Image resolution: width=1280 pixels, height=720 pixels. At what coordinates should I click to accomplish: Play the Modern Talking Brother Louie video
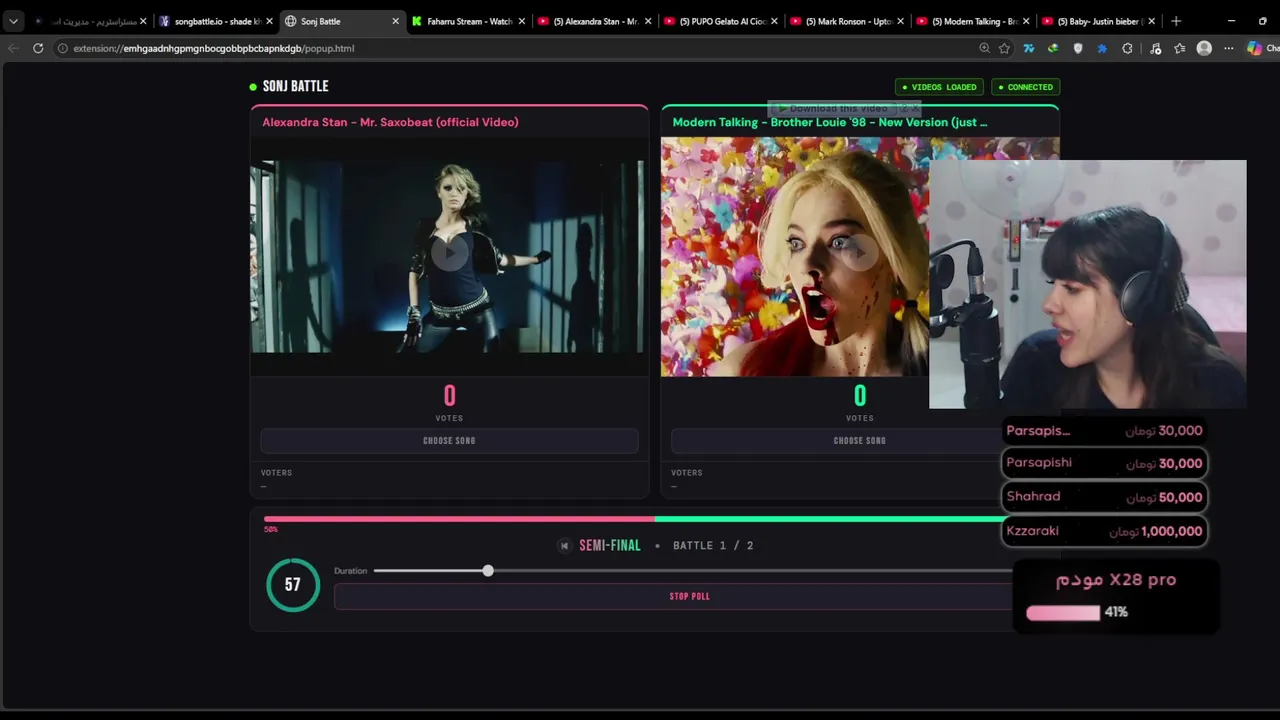coord(859,254)
